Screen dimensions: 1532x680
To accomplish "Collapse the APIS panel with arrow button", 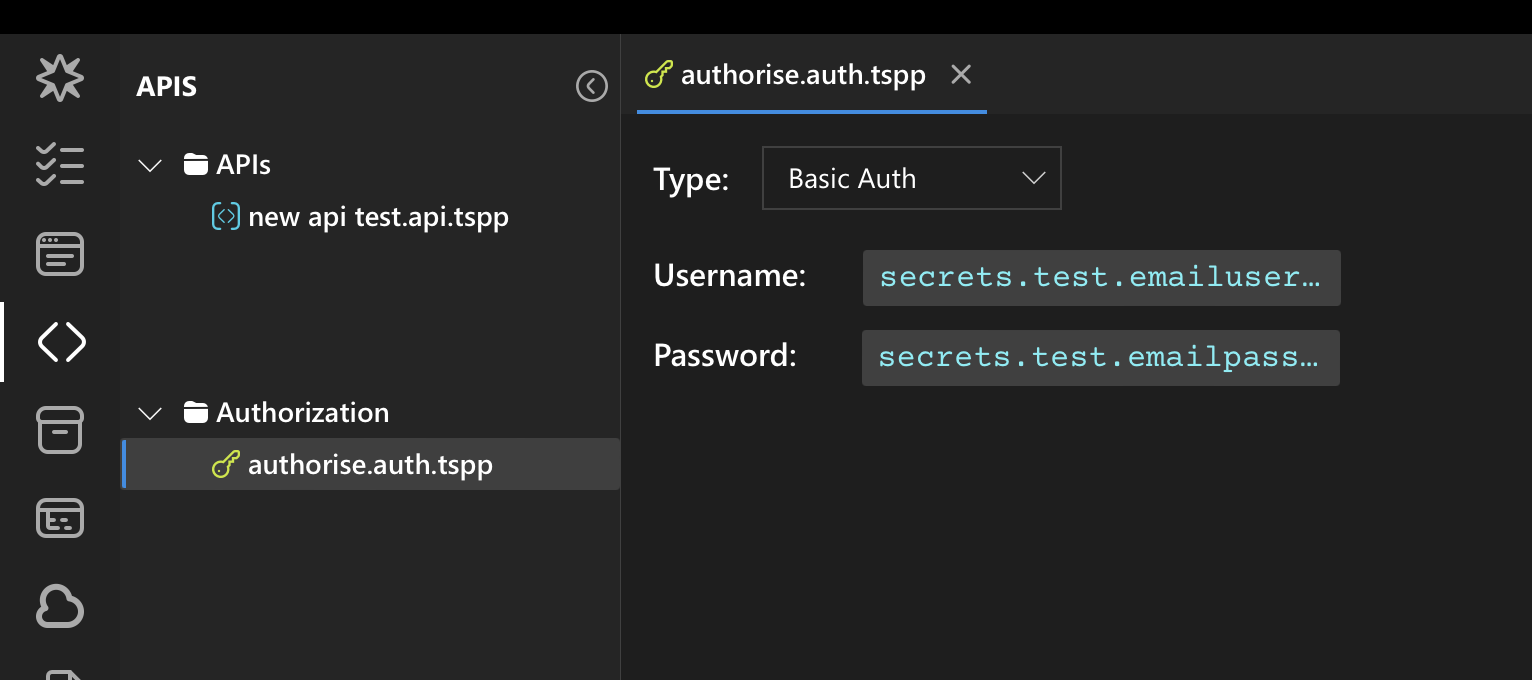I will (592, 87).
